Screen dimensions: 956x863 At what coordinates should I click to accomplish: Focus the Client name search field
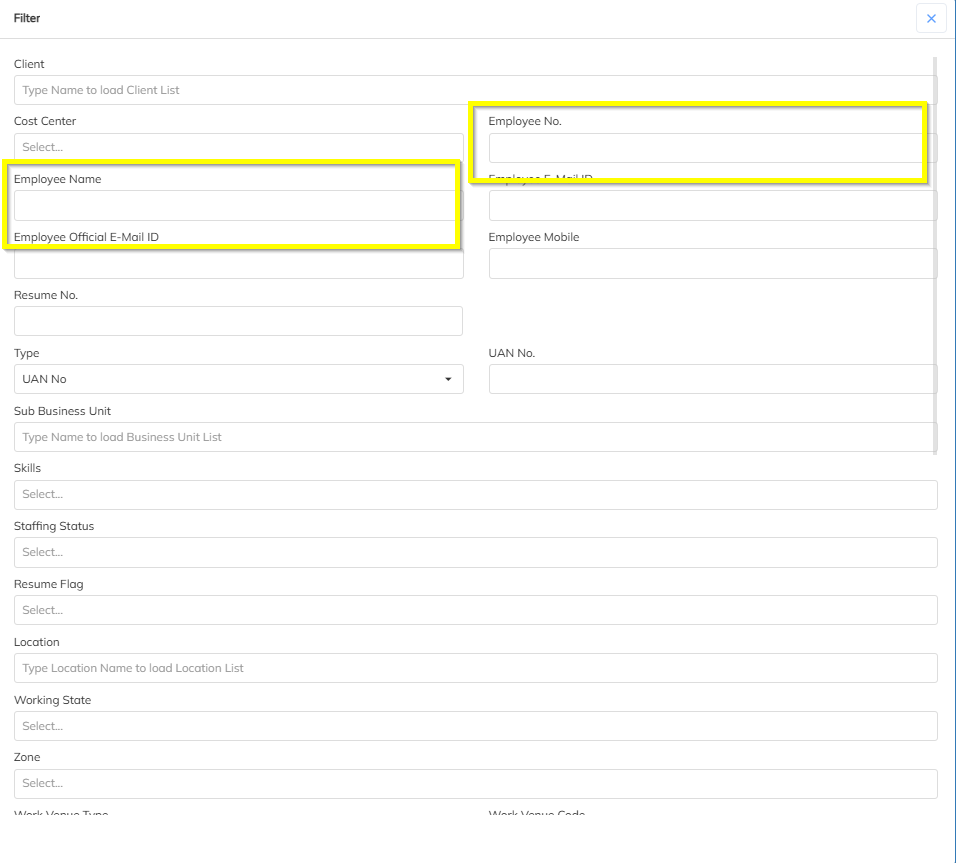click(475, 90)
